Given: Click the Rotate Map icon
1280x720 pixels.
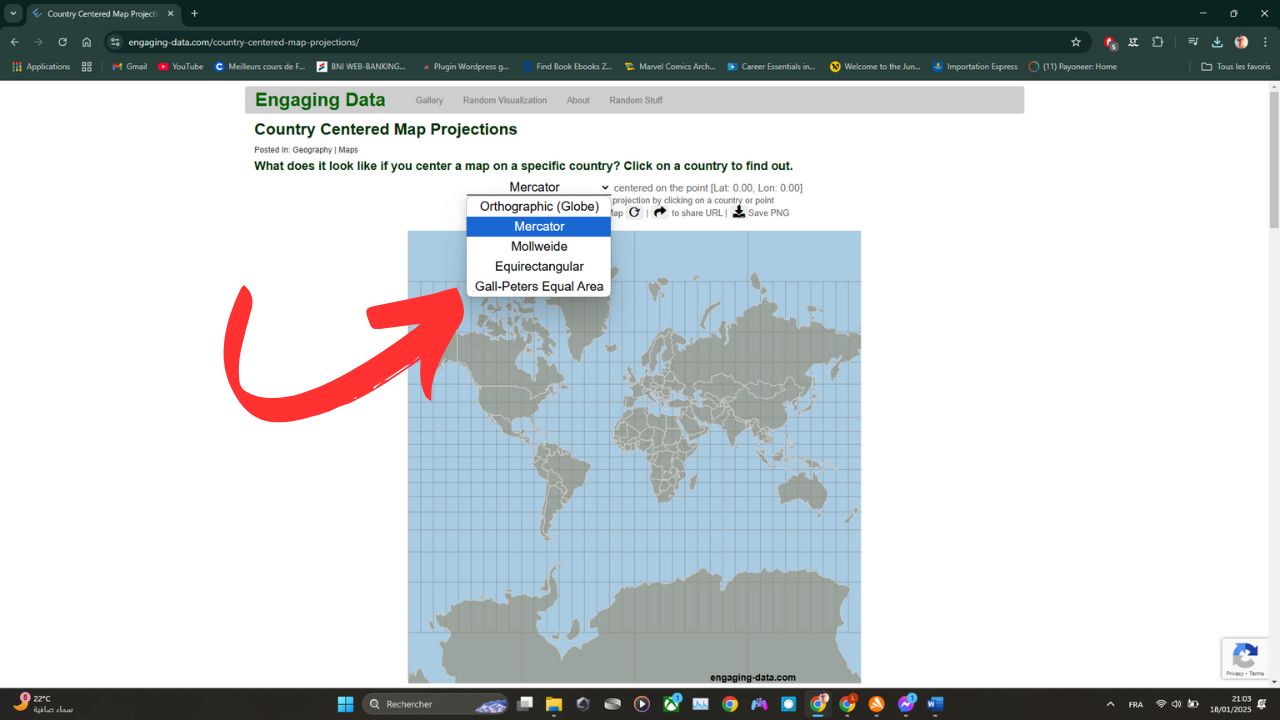Looking at the screenshot, I should click(x=634, y=212).
